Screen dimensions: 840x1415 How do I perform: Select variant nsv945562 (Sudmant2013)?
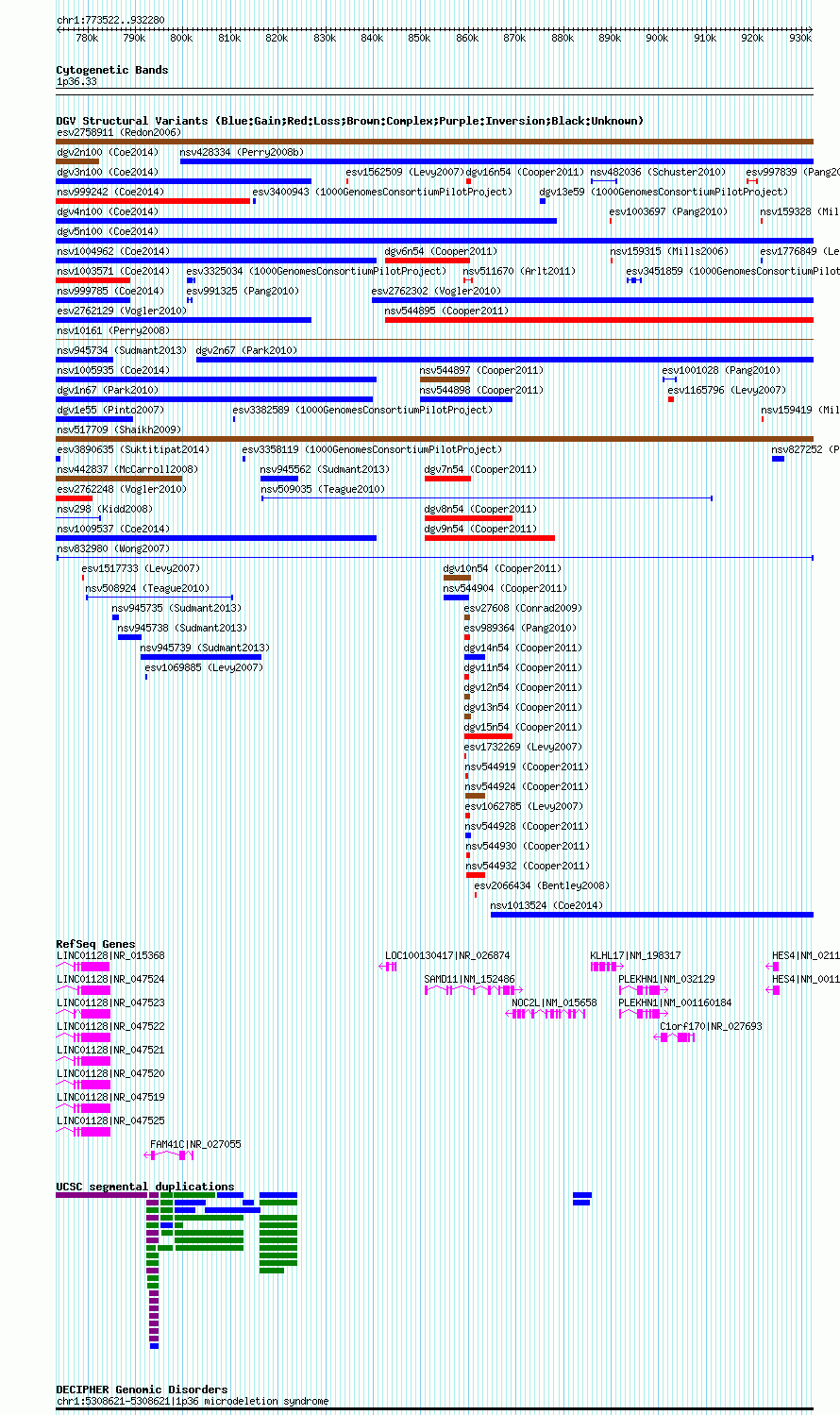pyautogui.click(x=325, y=469)
